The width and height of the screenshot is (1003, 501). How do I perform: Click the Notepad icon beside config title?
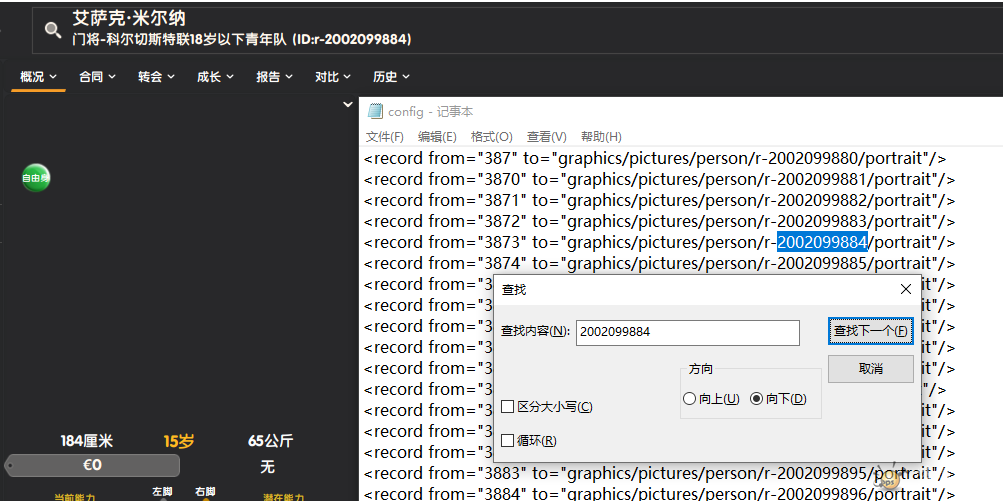click(375, 112)
